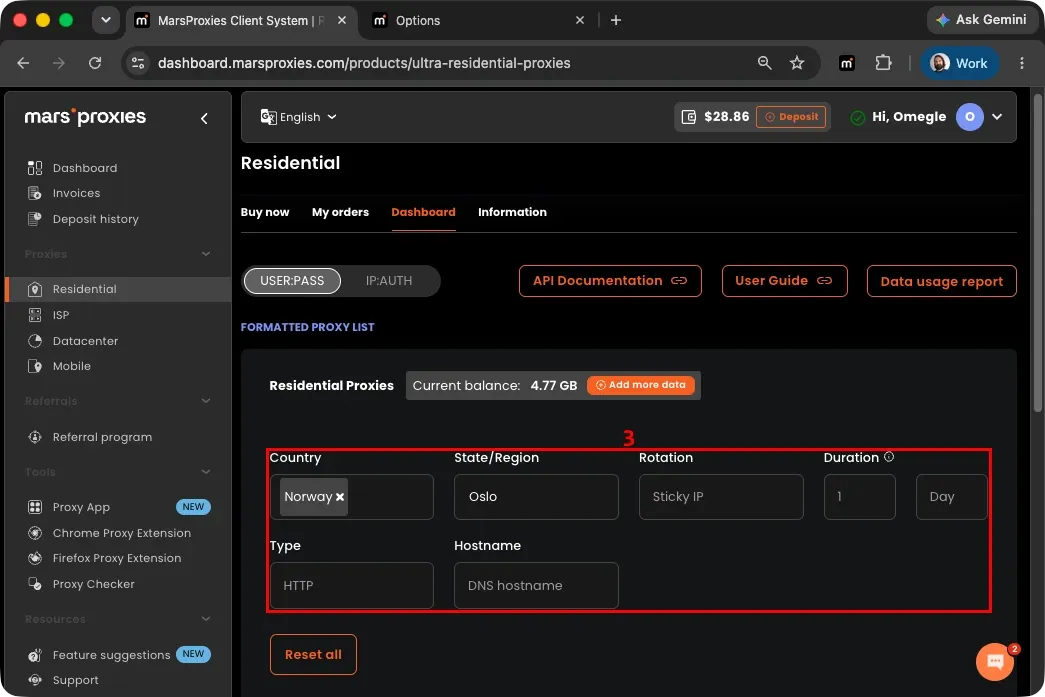Switch to the Information tab
Viewport: 1045px width, 697px height.
pos(512,213)
